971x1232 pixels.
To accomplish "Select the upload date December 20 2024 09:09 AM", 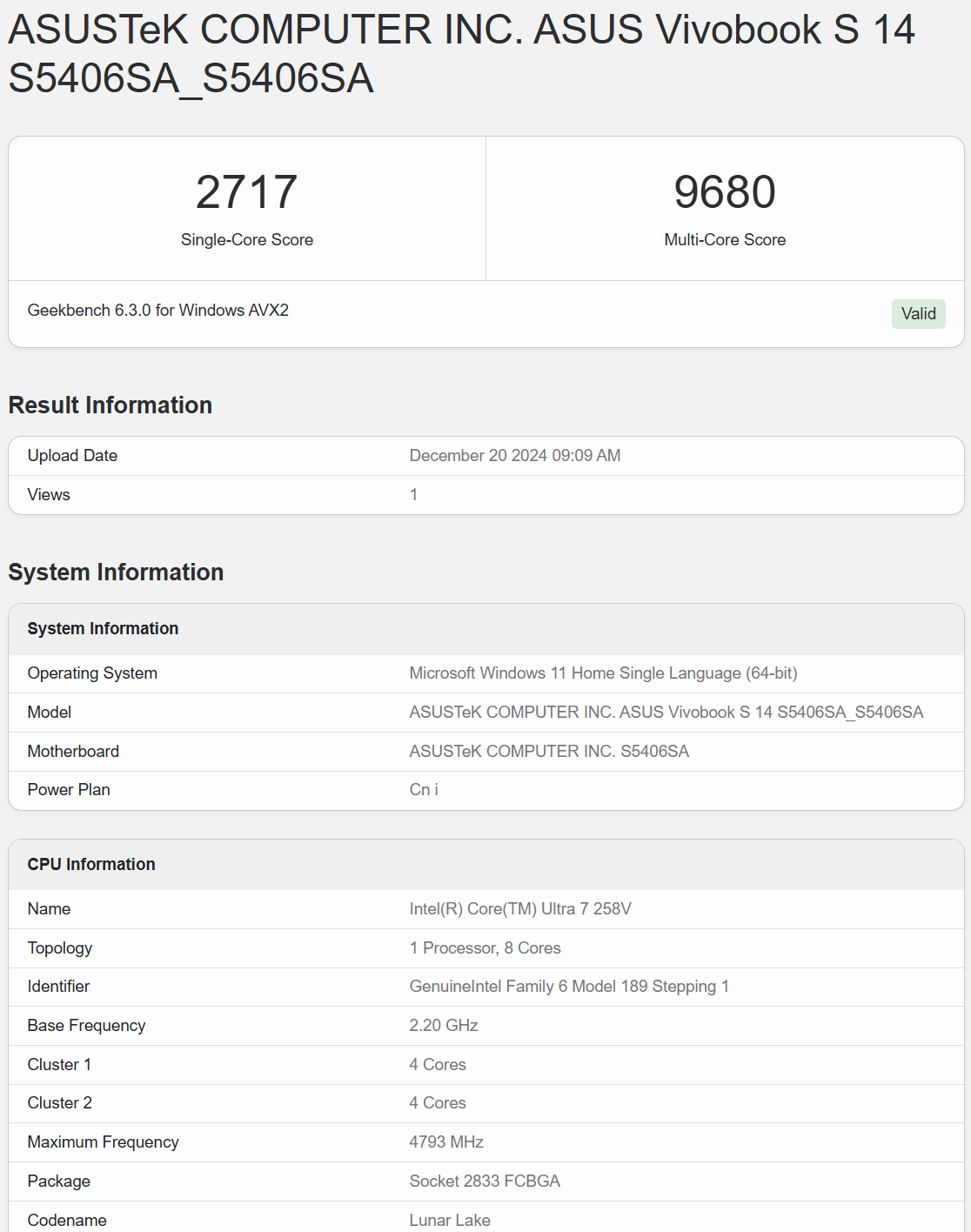I will pyautogui.click(x=515, y=456).
